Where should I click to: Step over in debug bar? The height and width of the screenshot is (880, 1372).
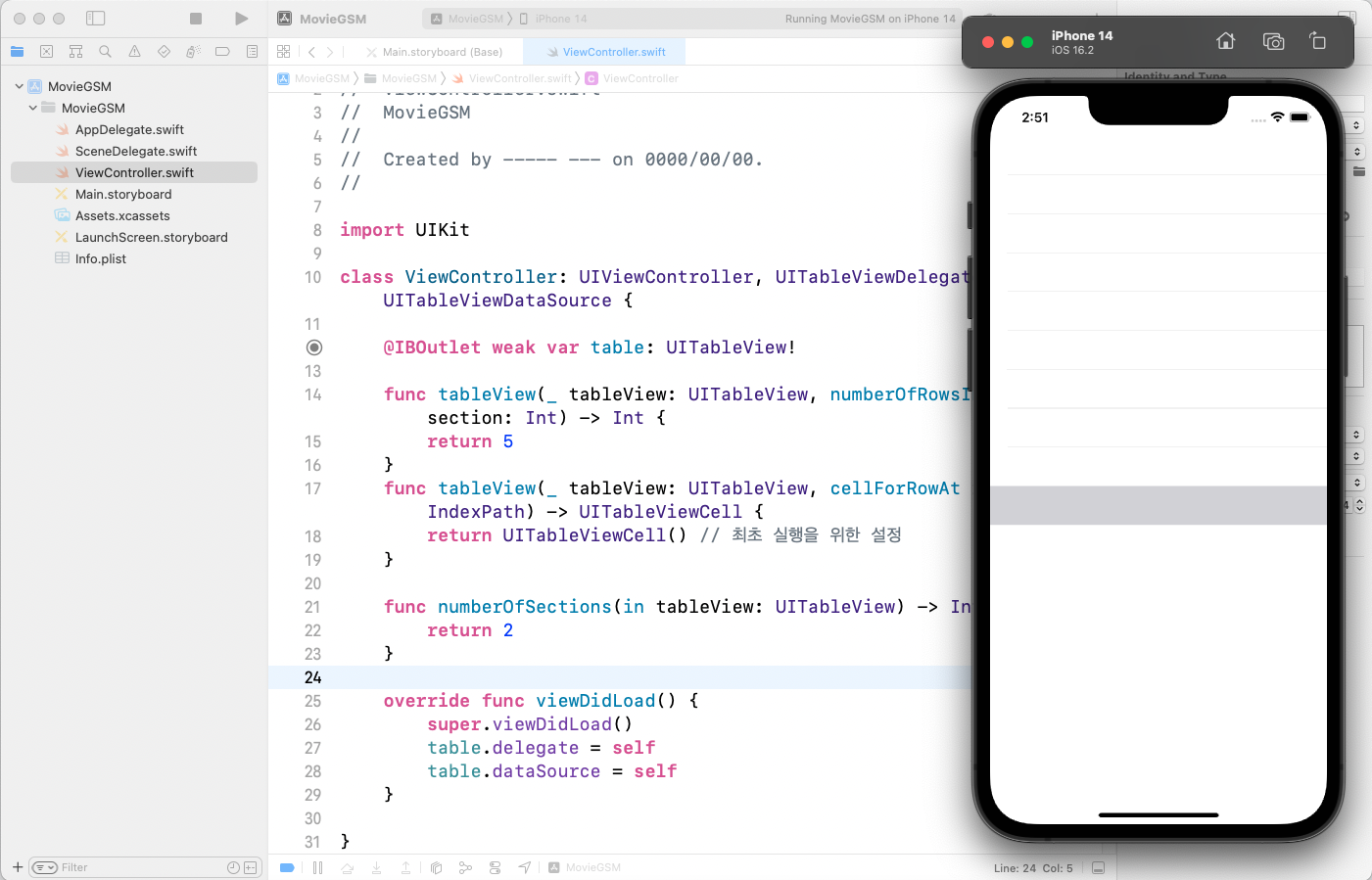point(348,867)
